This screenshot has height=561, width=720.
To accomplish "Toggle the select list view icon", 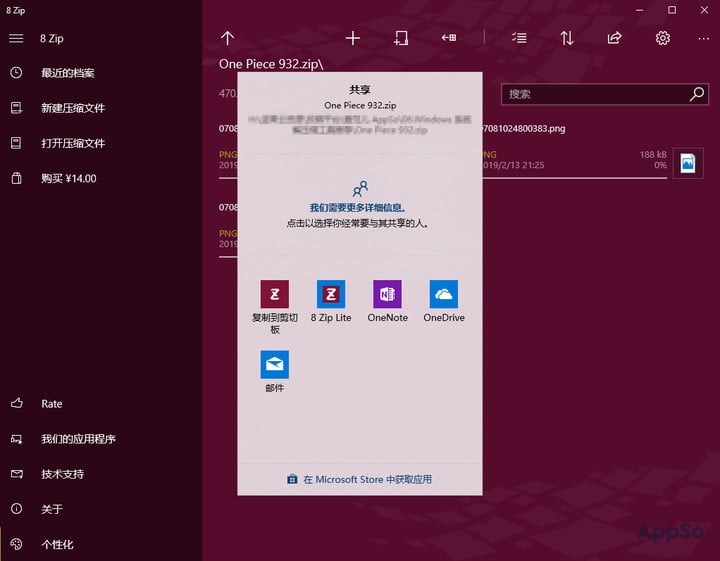I will tap(519, 38).
